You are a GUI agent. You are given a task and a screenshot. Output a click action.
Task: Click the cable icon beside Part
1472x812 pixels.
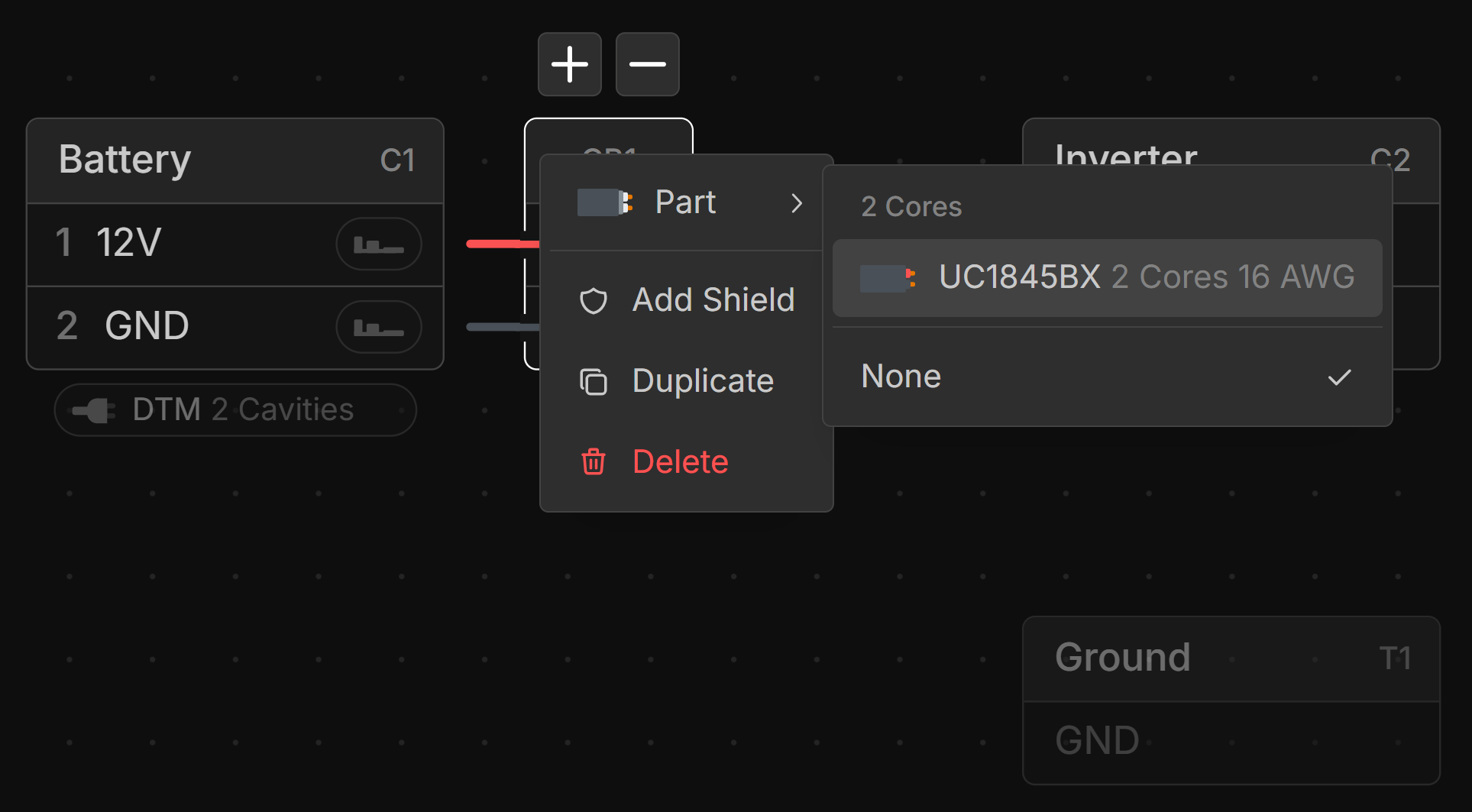(604, 202)
